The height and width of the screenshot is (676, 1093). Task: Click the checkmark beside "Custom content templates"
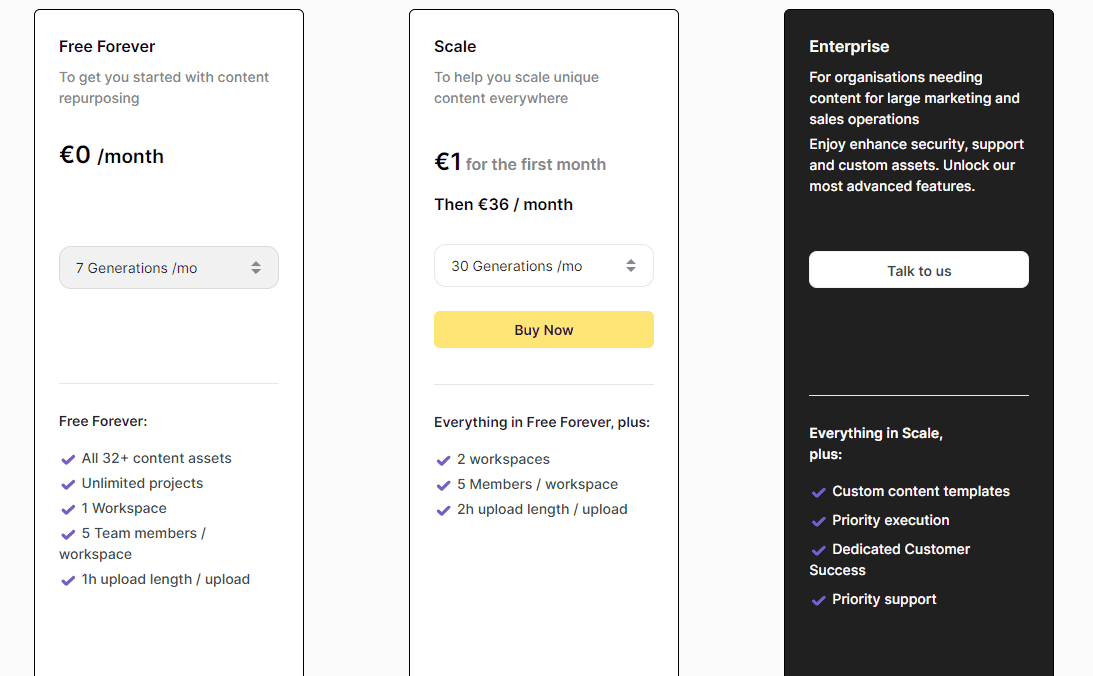click(x=817, y=491)
